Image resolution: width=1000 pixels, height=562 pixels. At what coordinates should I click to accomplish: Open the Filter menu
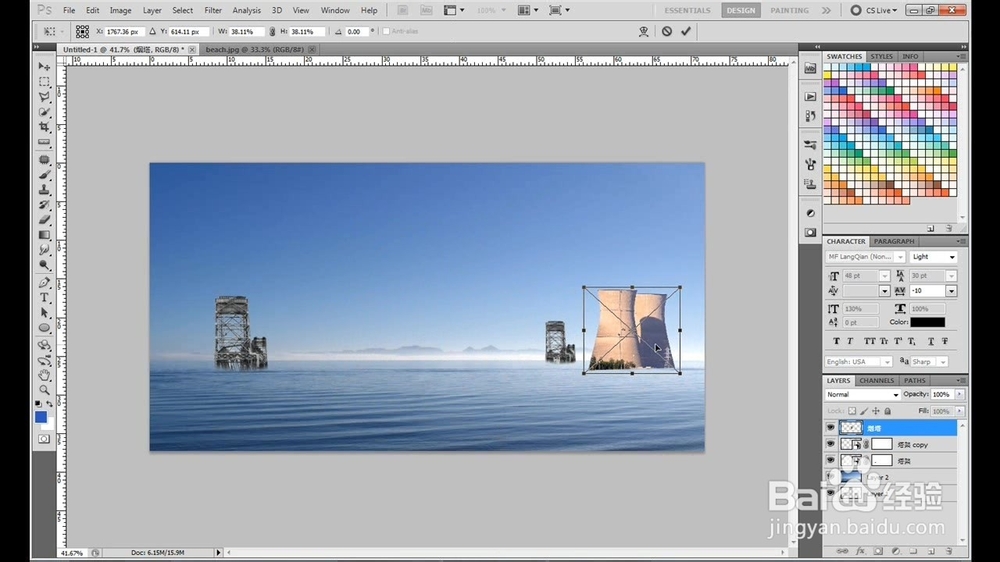tap(213, 10)
